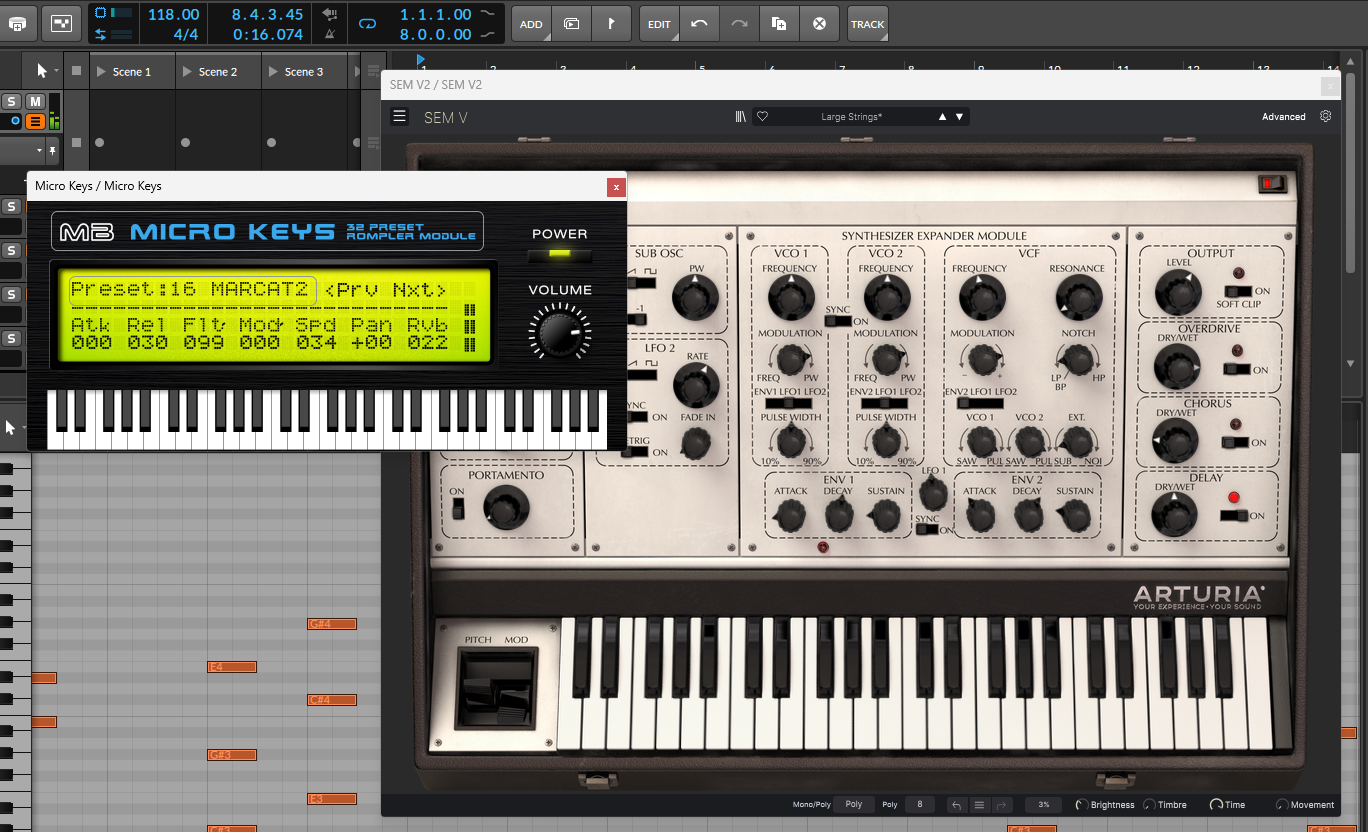The width and height of the screenshot is (1368, 832).
Task: Toggle the Chorus ON switch
Action: [1234, 442]
